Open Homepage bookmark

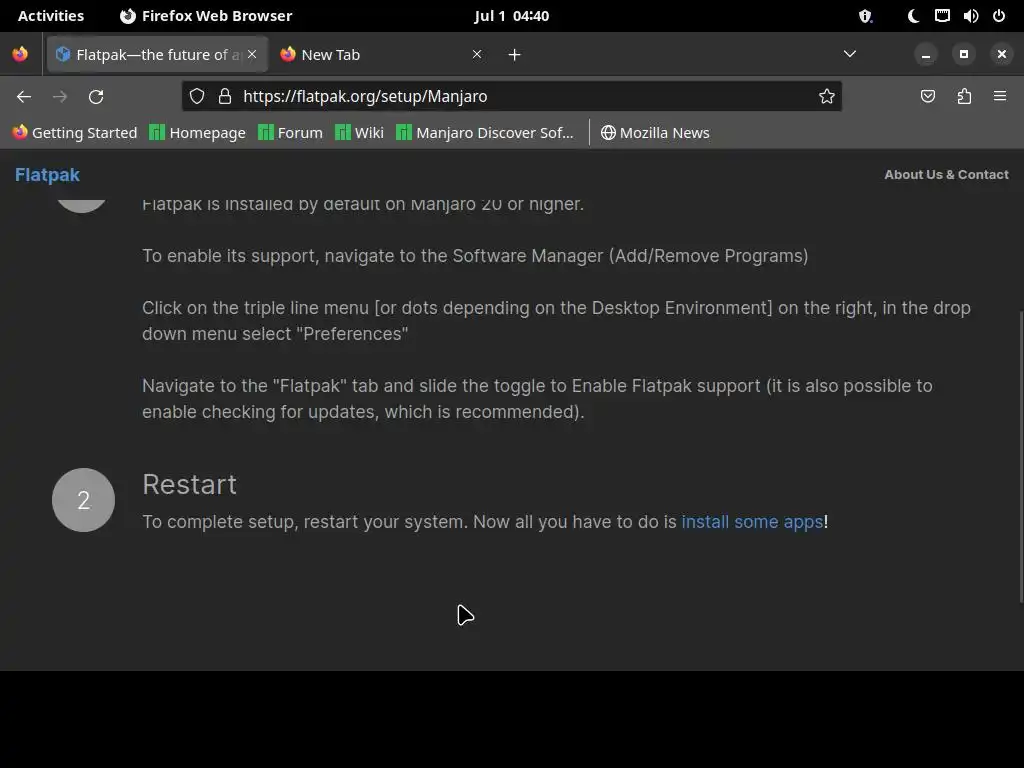click(198, 133)
